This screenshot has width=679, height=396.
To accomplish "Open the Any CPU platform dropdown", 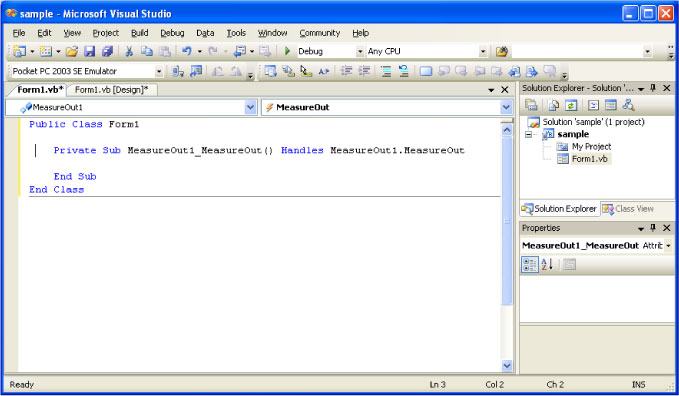I will coord(483,52).
